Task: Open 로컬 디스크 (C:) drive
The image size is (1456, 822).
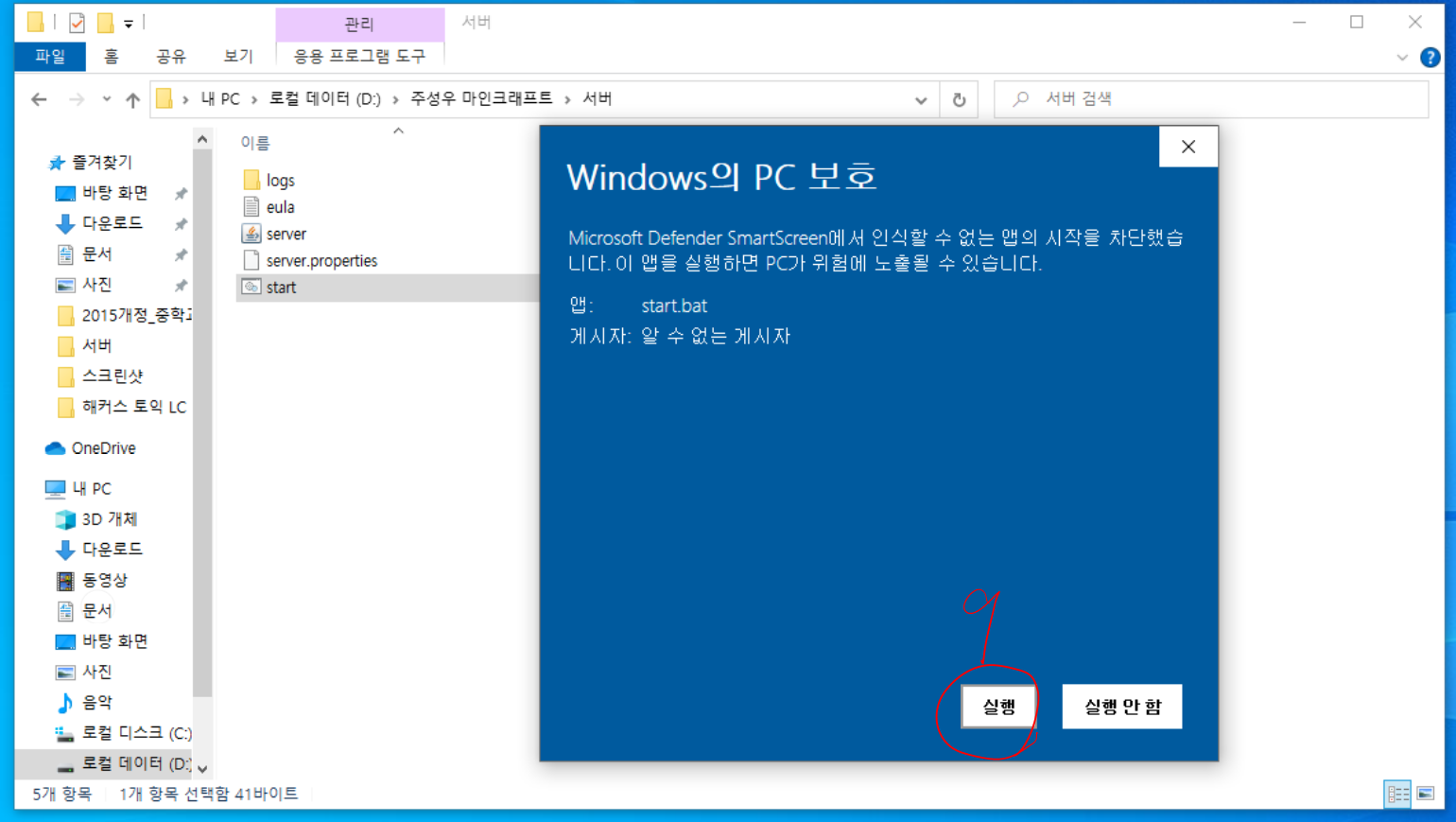Action: click(x=137, y=733)
